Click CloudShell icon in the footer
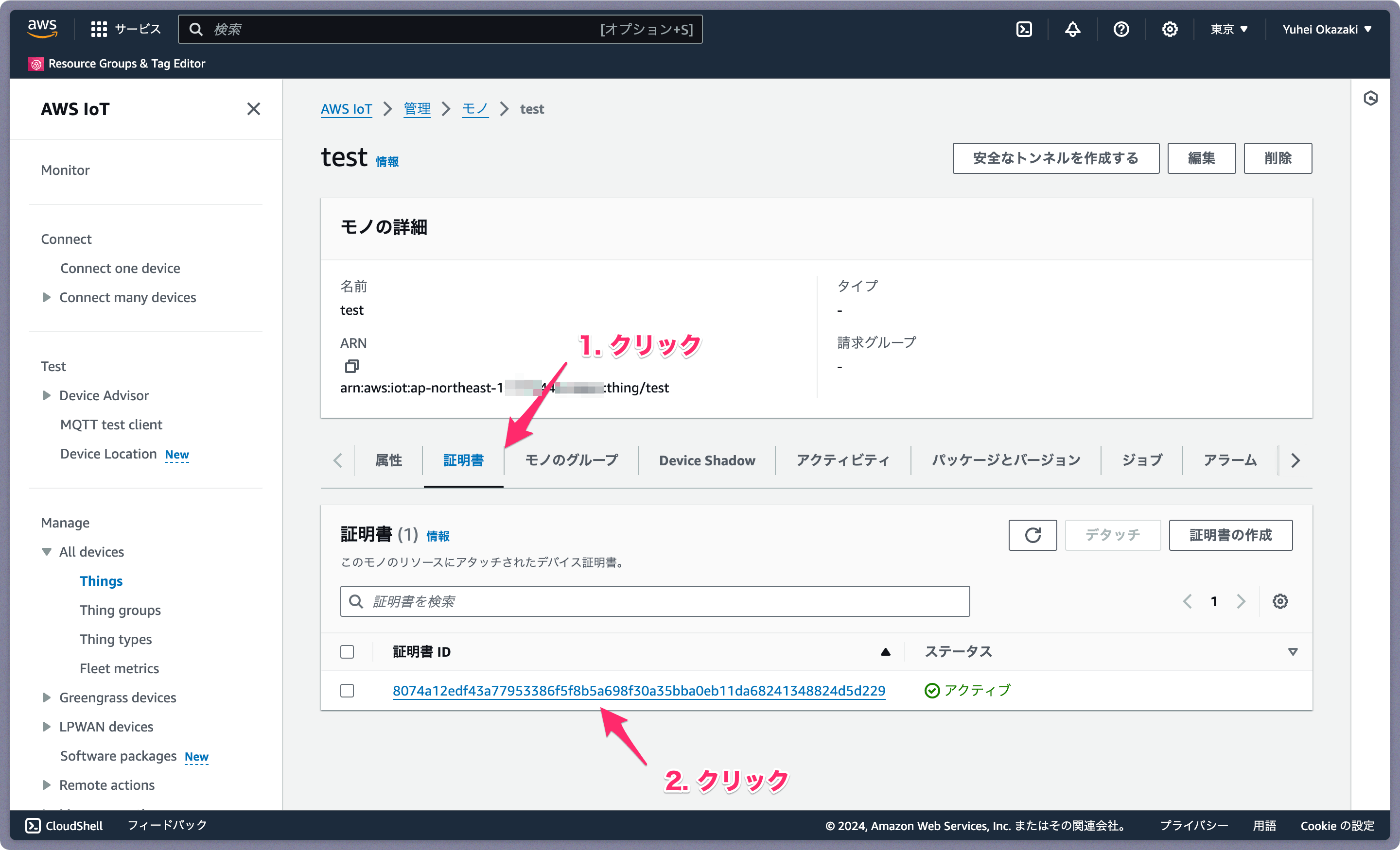 tap(32, 826)
